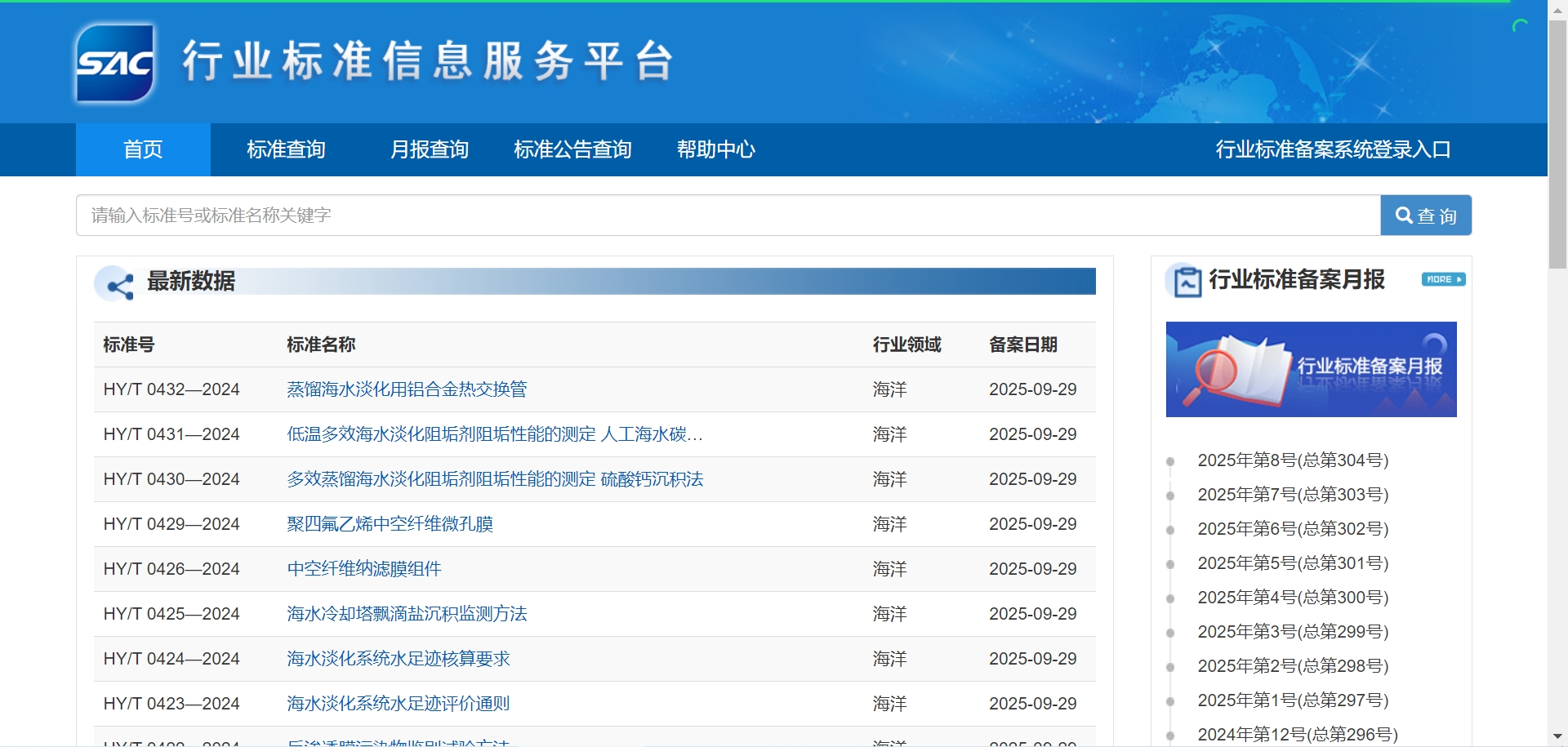The image size is (1568, 747).
Task: Go to the 首页 tab
Action: click(x=143, y=150)
